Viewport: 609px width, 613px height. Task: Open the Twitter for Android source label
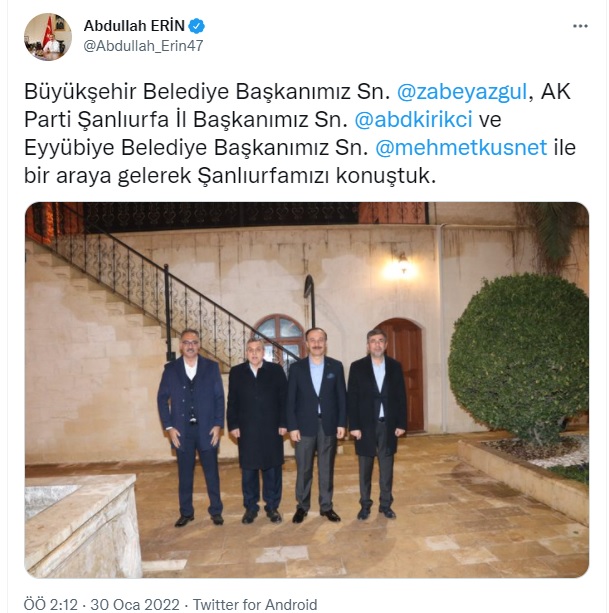pos(255,604)
